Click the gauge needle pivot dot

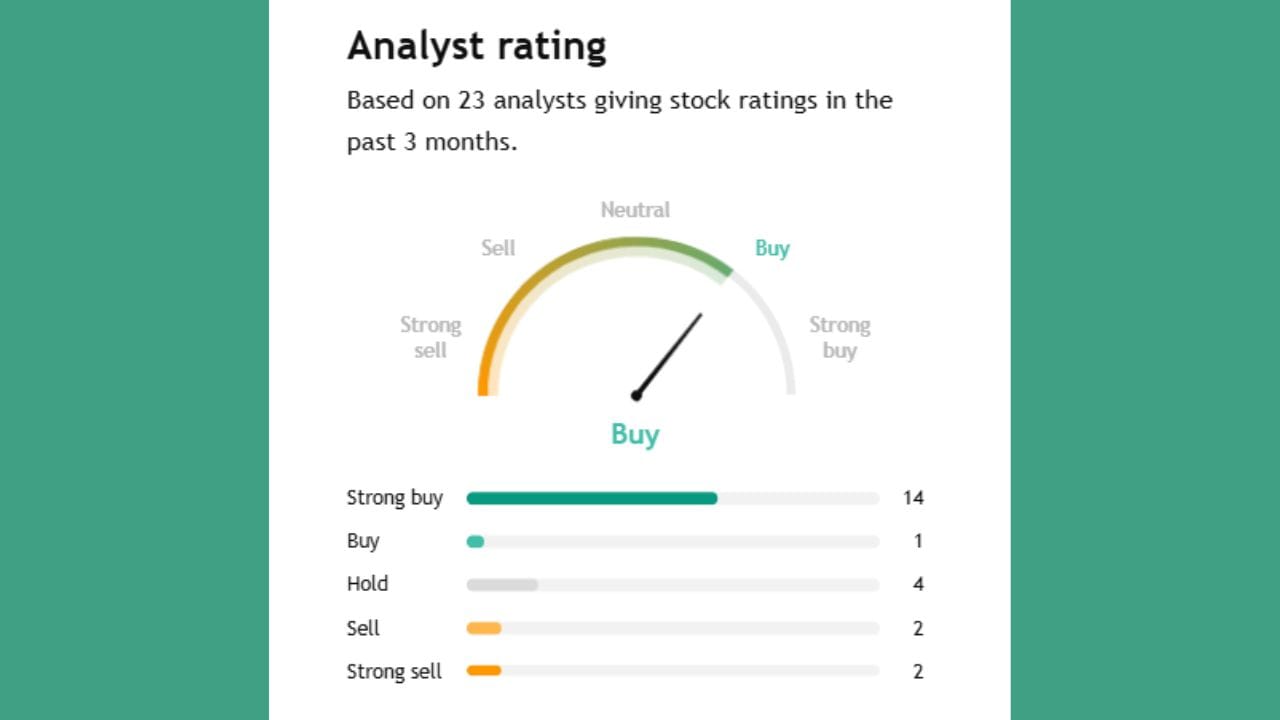pyautogui.click(x=636, y=396)
